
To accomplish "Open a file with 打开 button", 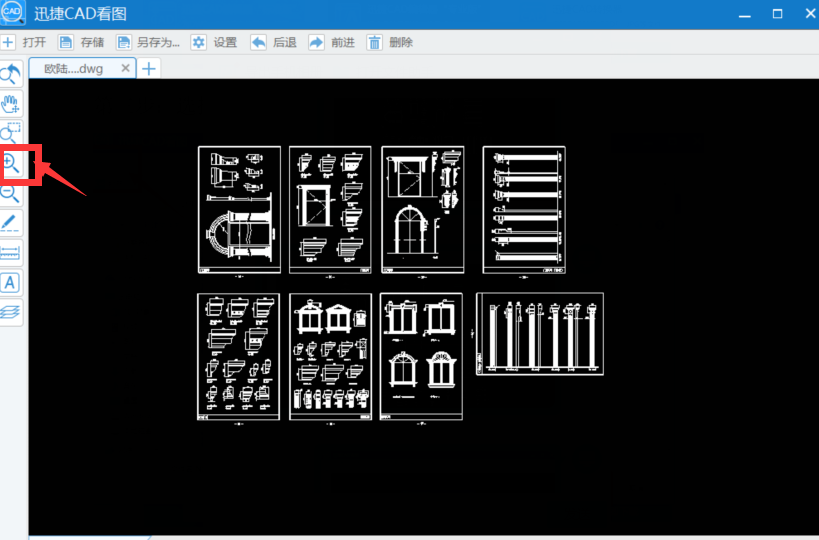I will tap(24, 42).
